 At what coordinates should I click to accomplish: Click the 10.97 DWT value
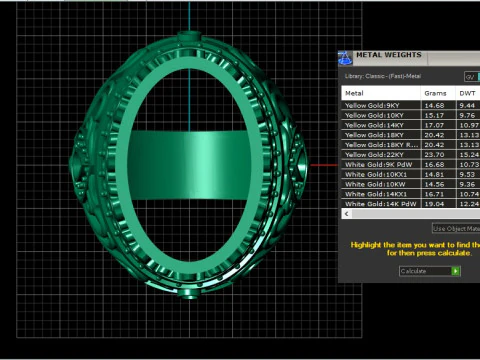(469, 126)
